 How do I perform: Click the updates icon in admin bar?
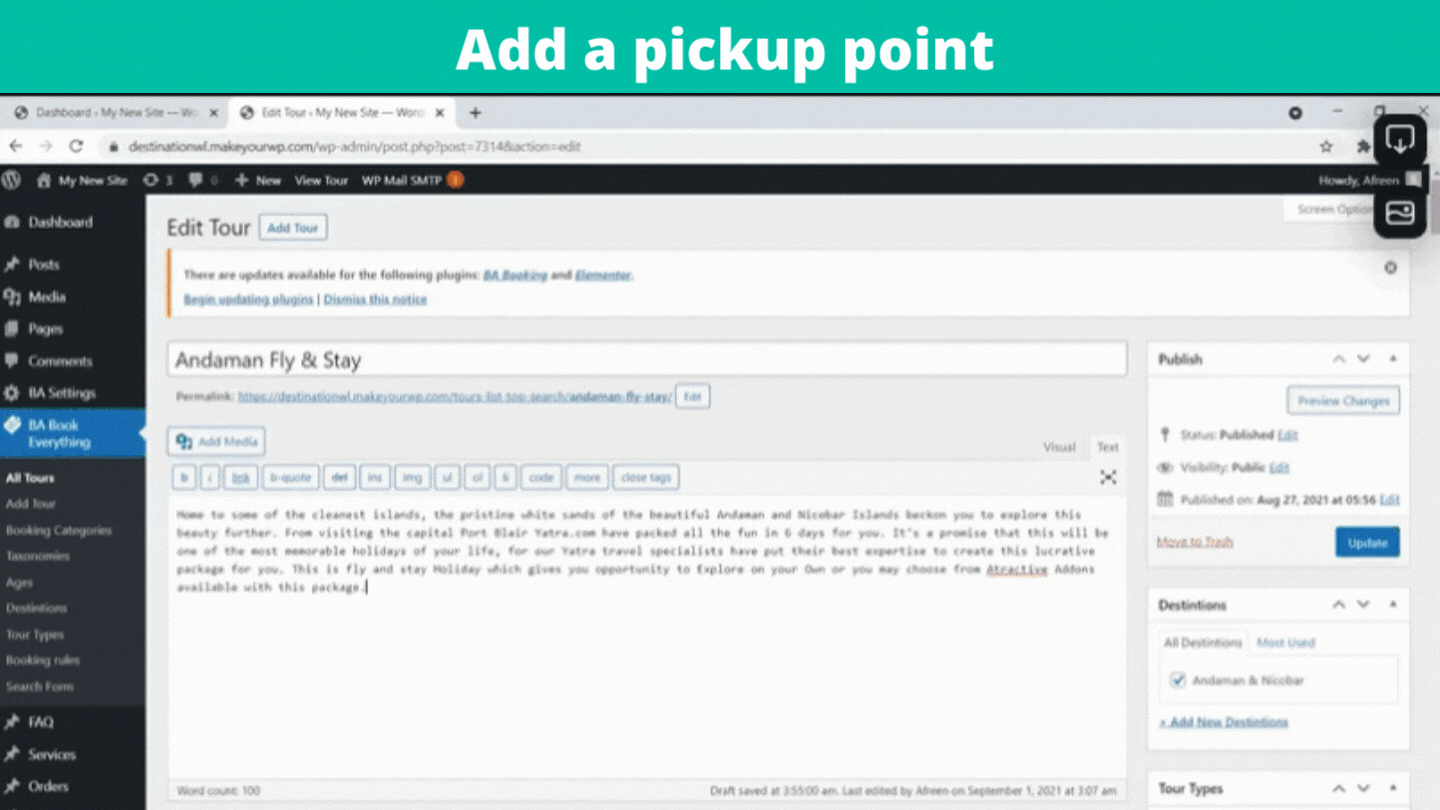tap(157, 180)
